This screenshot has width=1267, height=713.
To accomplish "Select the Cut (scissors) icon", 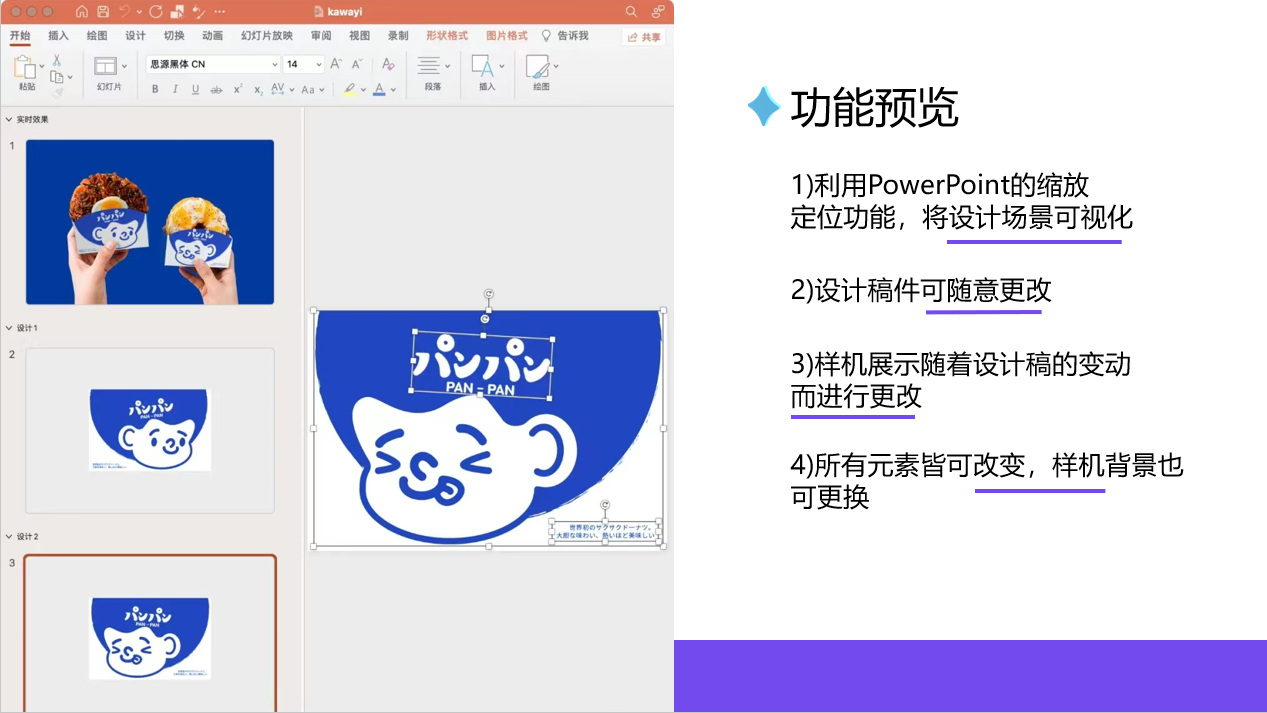I will pos(56,60).
